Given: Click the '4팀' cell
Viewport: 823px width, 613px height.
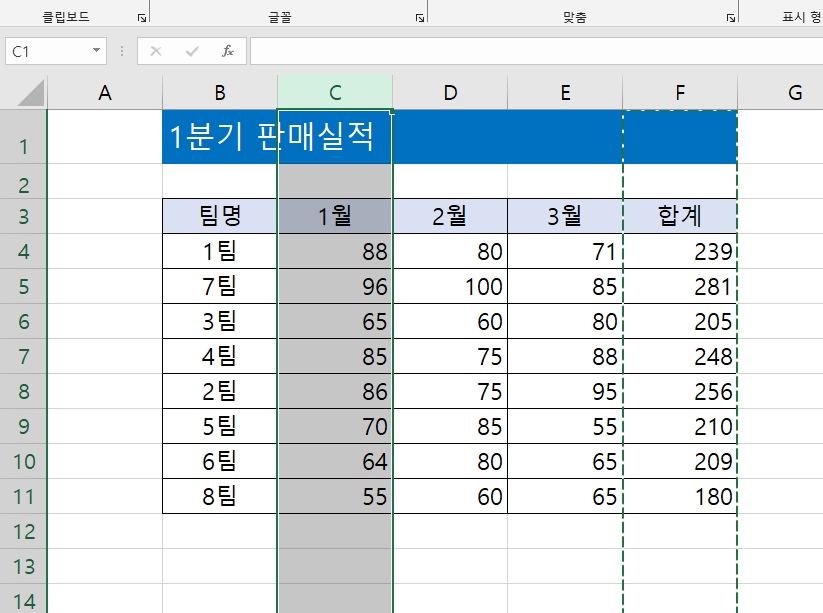Looking at the screenshot, I should [220, 356].
